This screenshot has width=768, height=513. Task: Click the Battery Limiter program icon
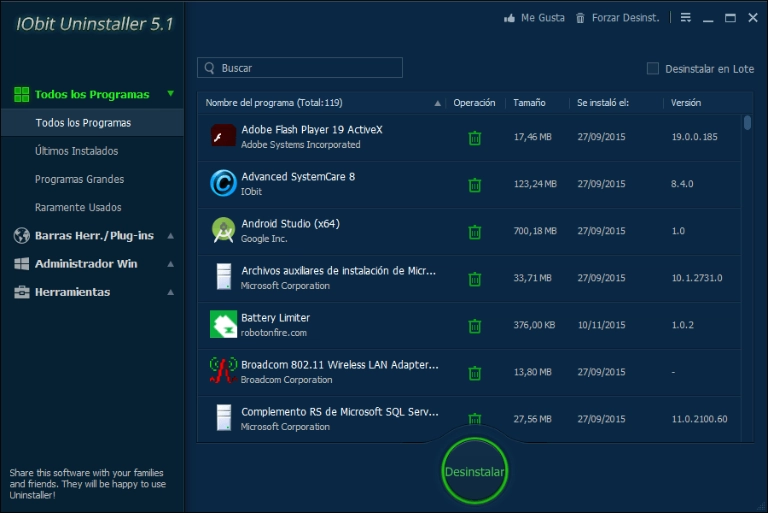[223, 324]
